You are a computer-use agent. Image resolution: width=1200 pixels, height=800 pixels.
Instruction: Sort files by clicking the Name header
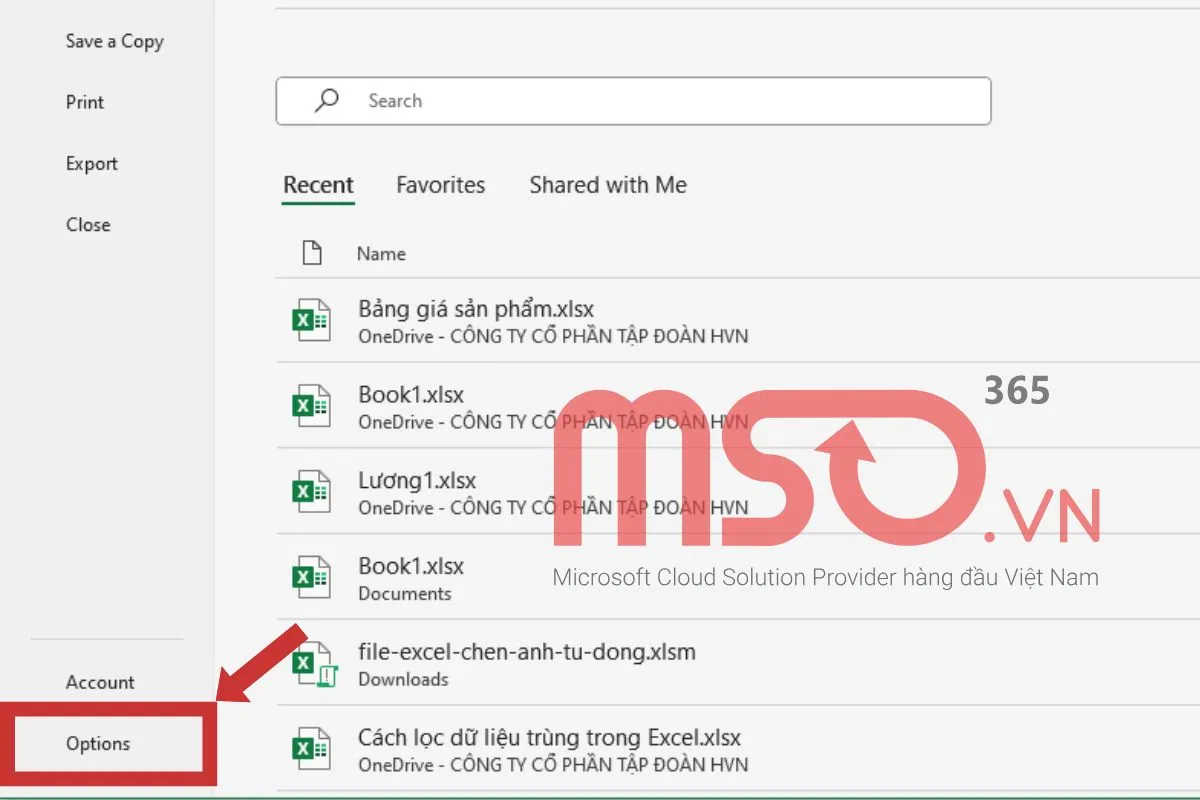click(x=382, y=253)
